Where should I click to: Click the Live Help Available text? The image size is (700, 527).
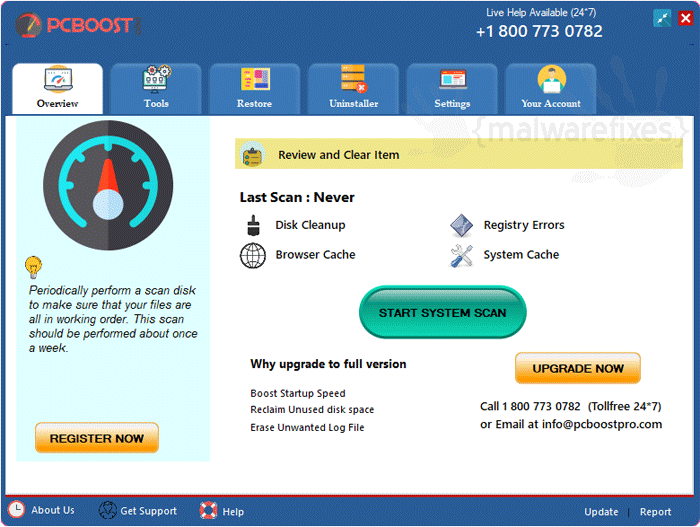coord(541,13)
